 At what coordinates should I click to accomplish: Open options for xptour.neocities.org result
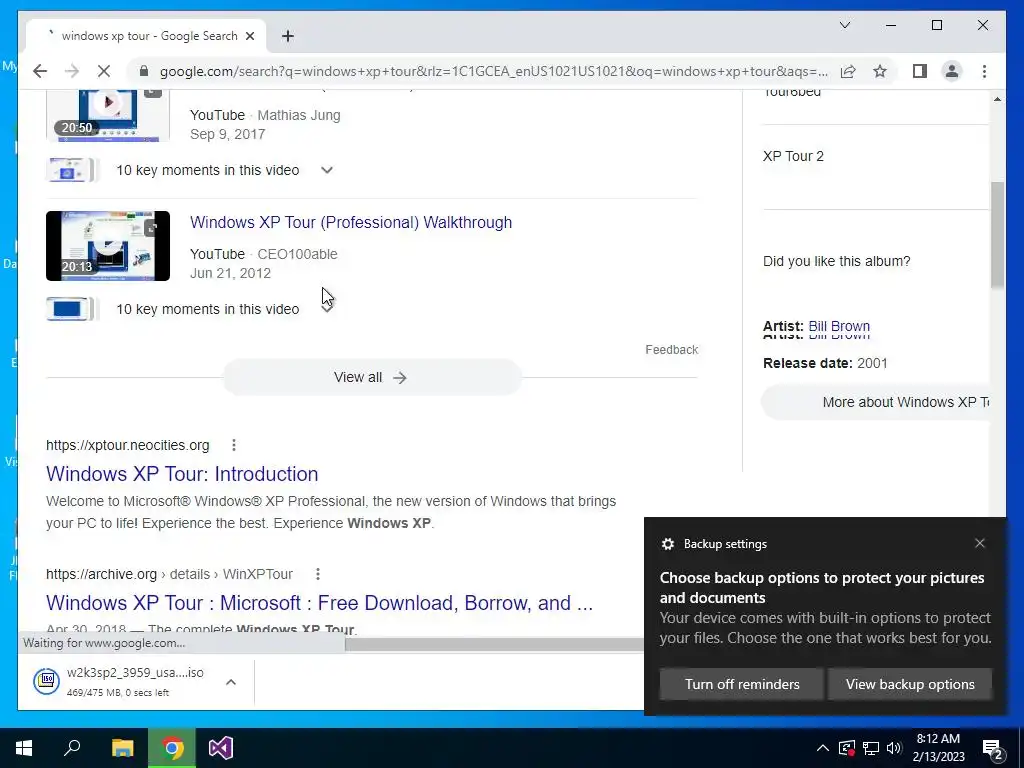(x=234, y=445)
